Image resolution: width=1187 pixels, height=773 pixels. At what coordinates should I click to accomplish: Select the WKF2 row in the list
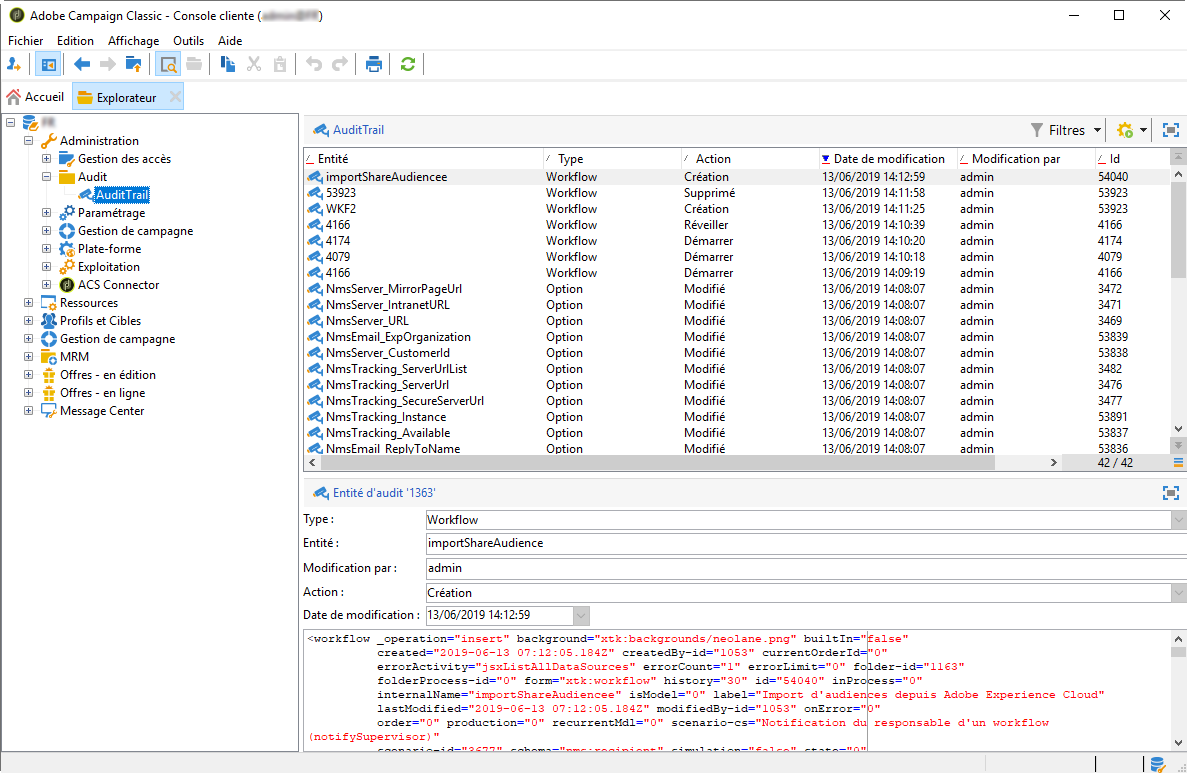(341, 209)
